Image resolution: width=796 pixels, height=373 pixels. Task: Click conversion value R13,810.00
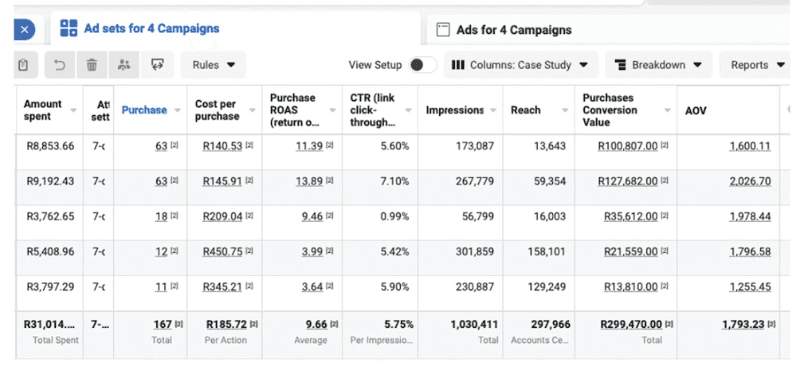pos(631,287)
